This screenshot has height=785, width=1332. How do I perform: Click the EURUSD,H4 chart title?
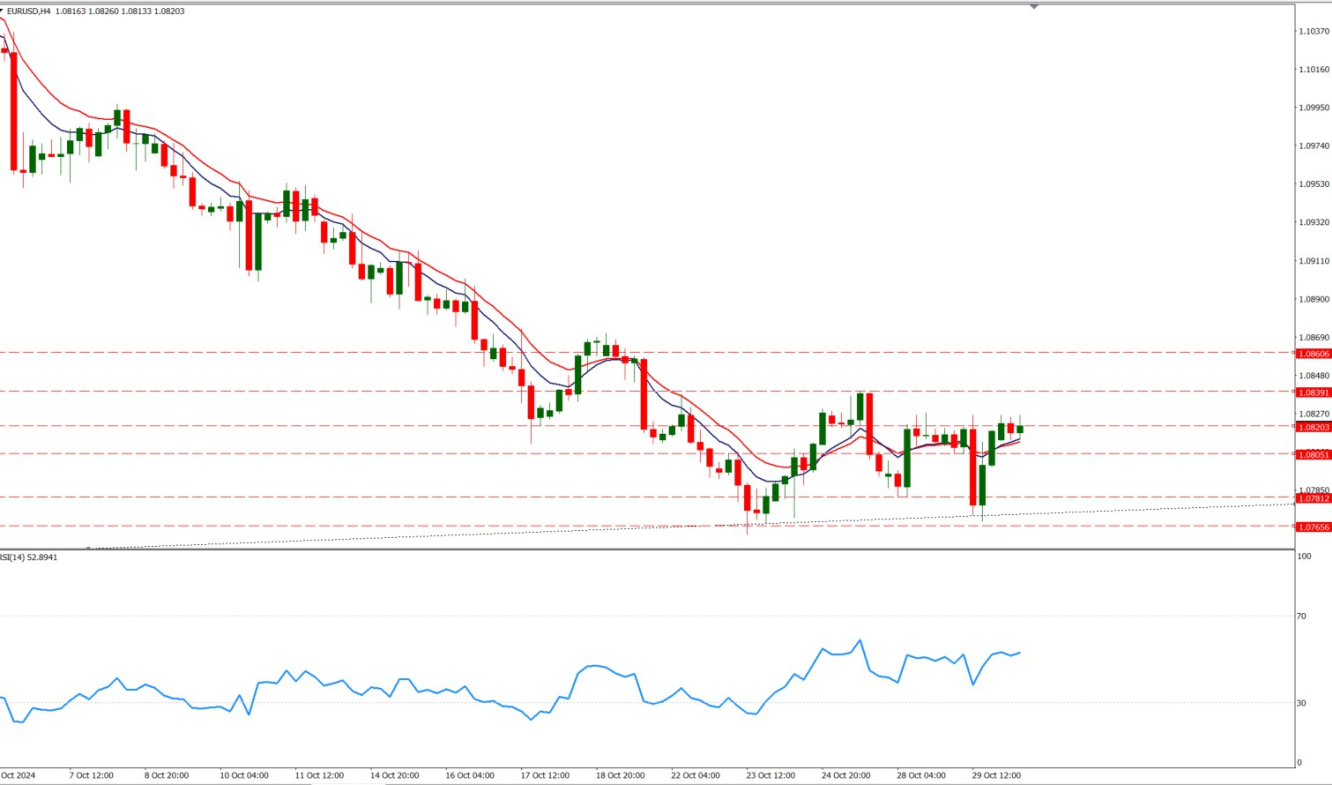29,11
